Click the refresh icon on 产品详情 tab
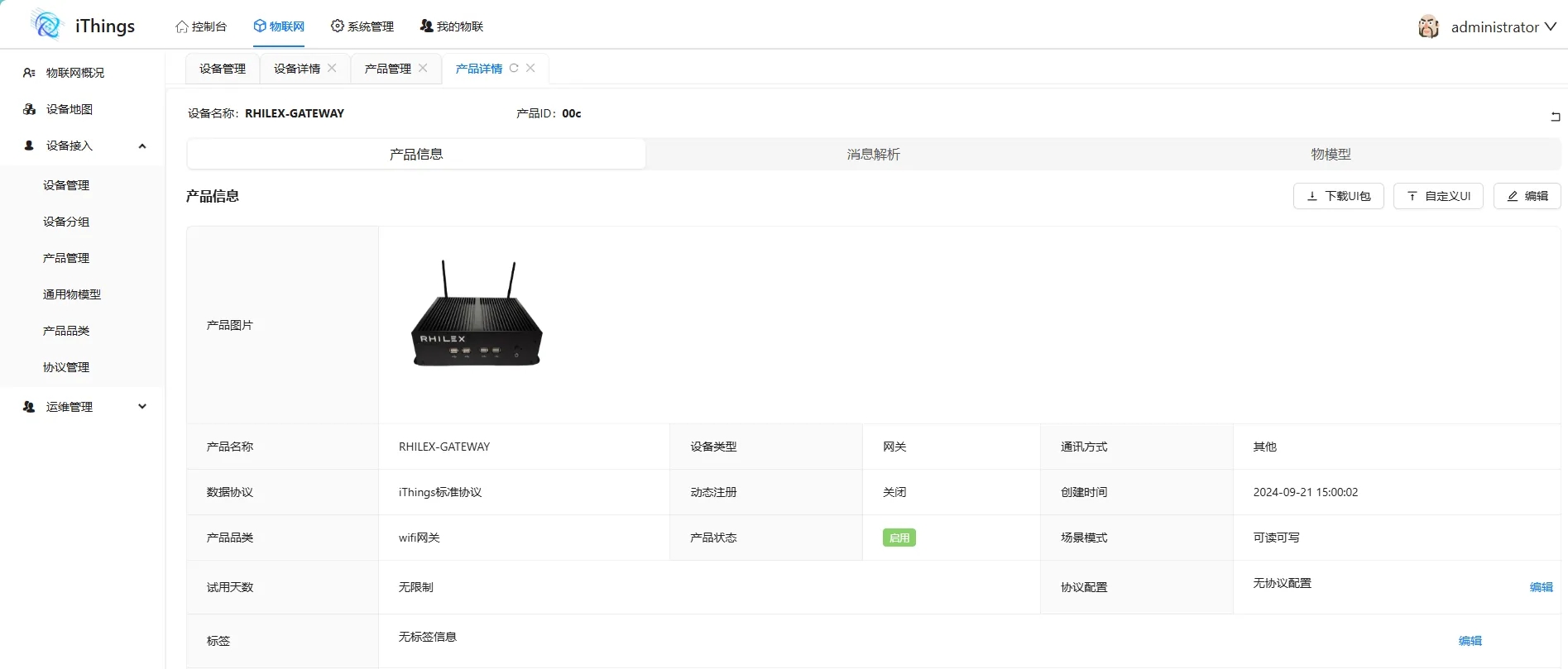Image resolution: width=1568 pixels, height=669 pixels. point(514,69)
